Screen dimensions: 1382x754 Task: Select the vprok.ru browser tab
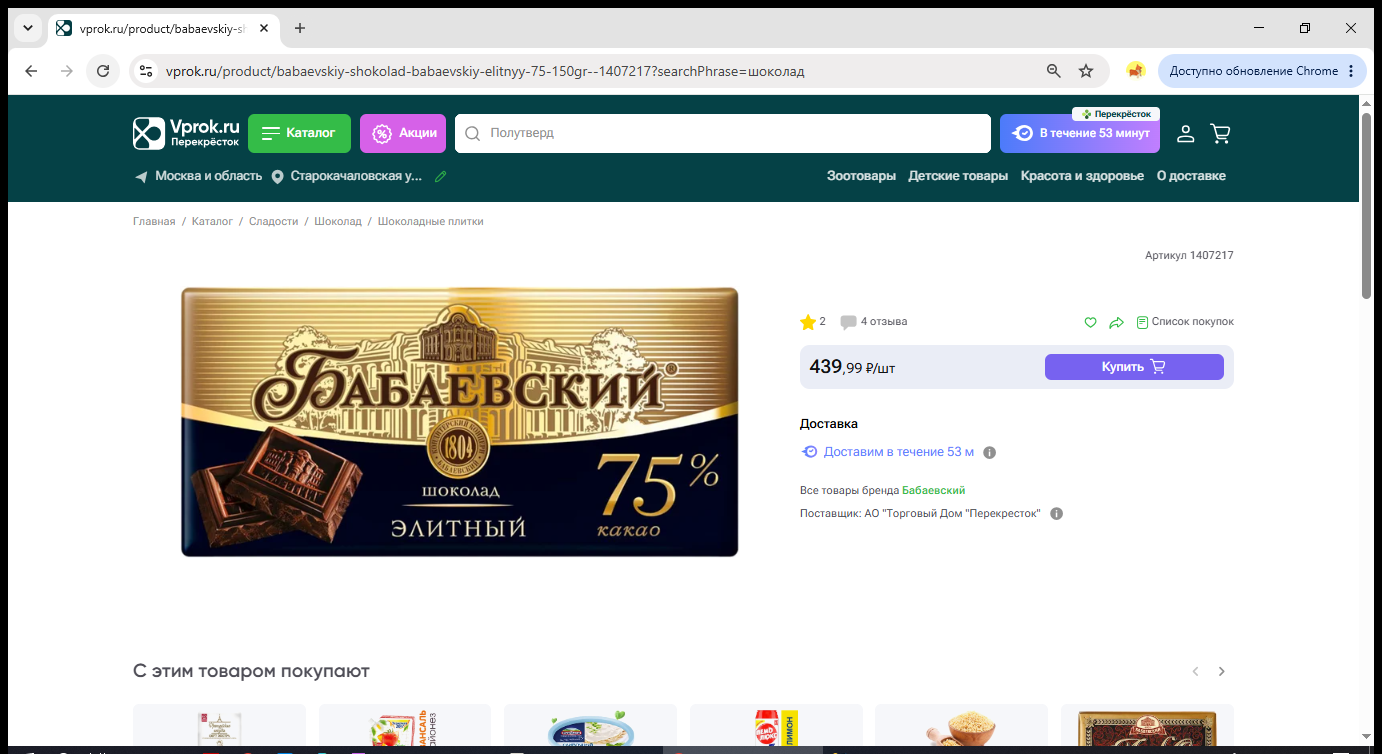click(162, 28)
